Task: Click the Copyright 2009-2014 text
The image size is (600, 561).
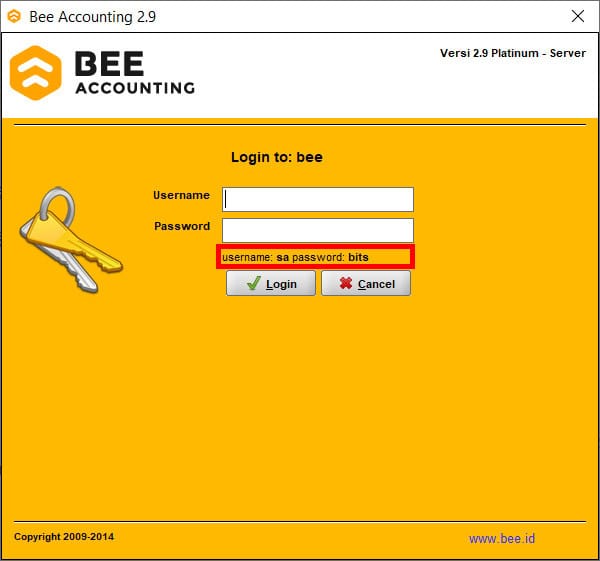Action: pos(64,537)
